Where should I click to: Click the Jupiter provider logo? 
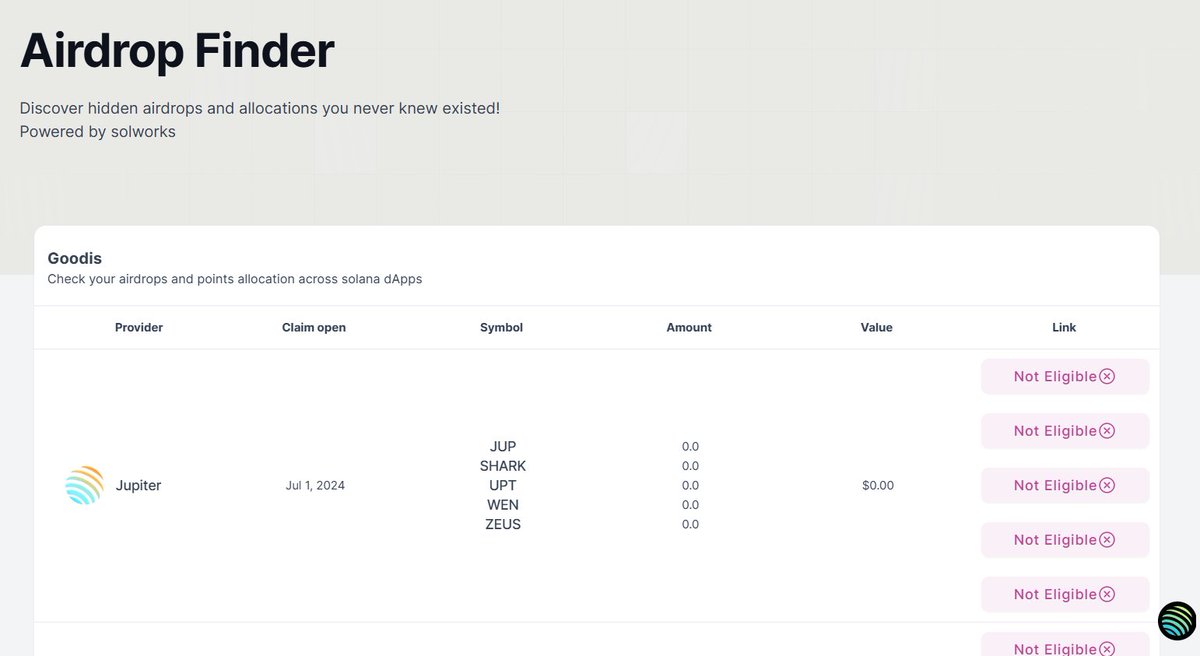84,485
